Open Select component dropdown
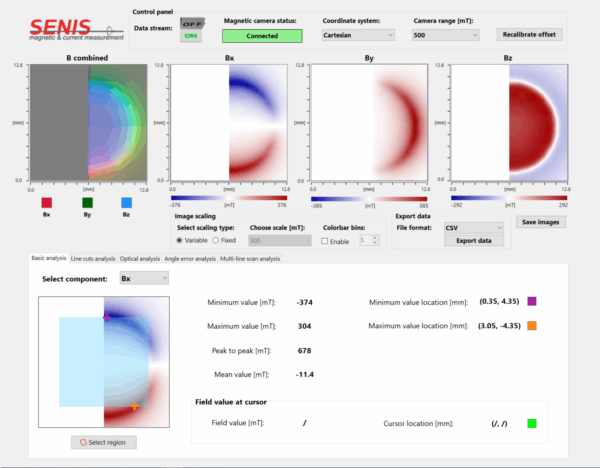The height and width of the screenshot is (468, 600). 143,279
